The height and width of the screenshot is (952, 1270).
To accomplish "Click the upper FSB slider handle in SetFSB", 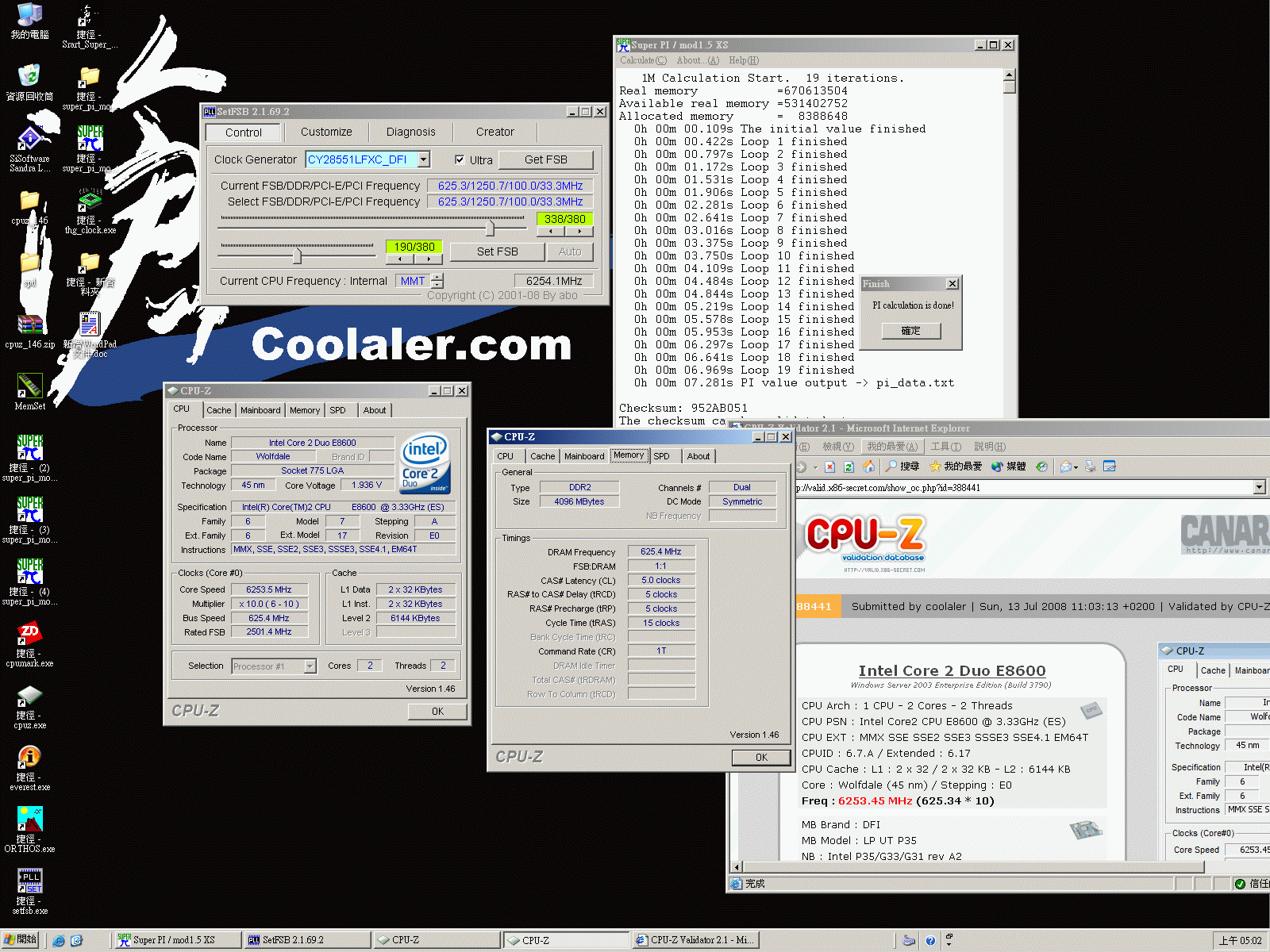I will point(491,228).
